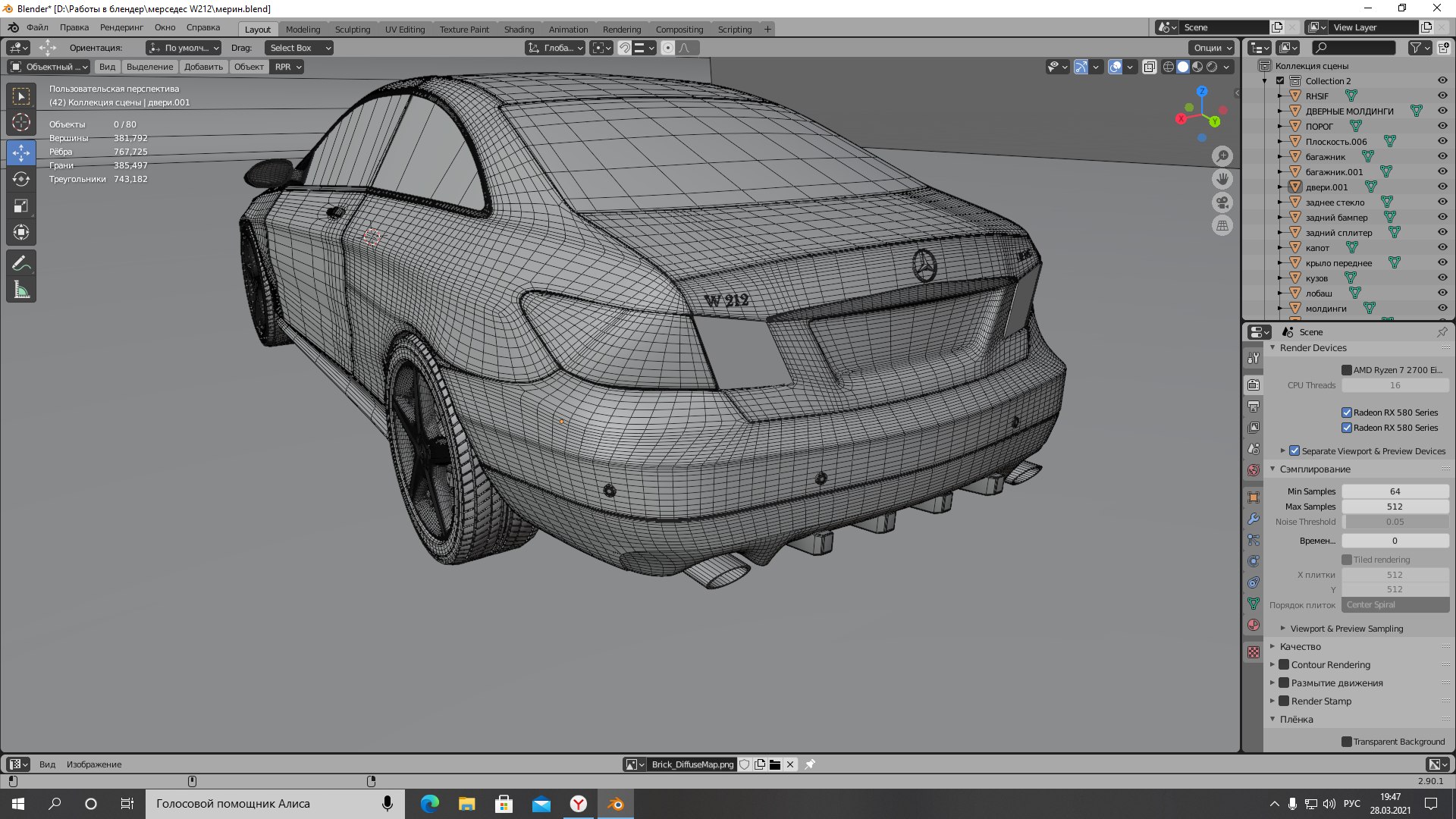Open the Опции dropdown
This screenshot has width=1456, height=819.
click(1213, 48)
